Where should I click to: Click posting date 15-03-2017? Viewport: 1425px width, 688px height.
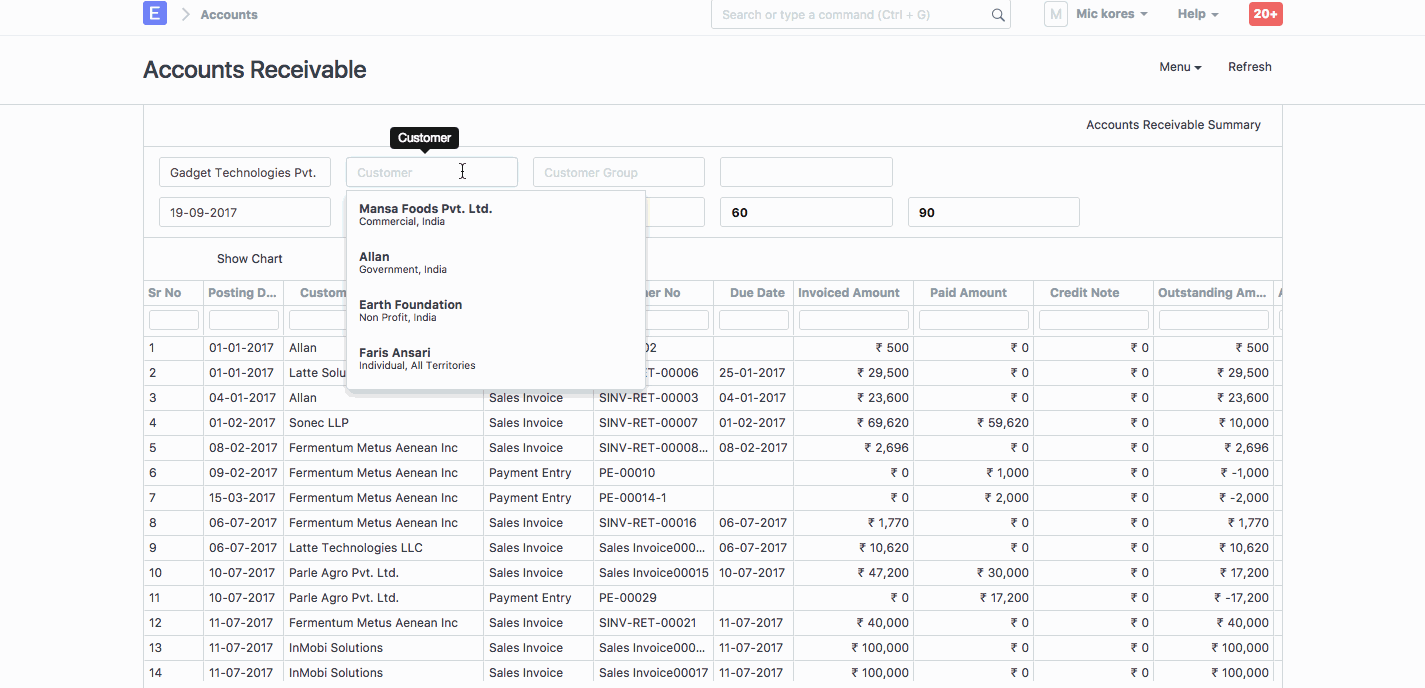point(243,498)
